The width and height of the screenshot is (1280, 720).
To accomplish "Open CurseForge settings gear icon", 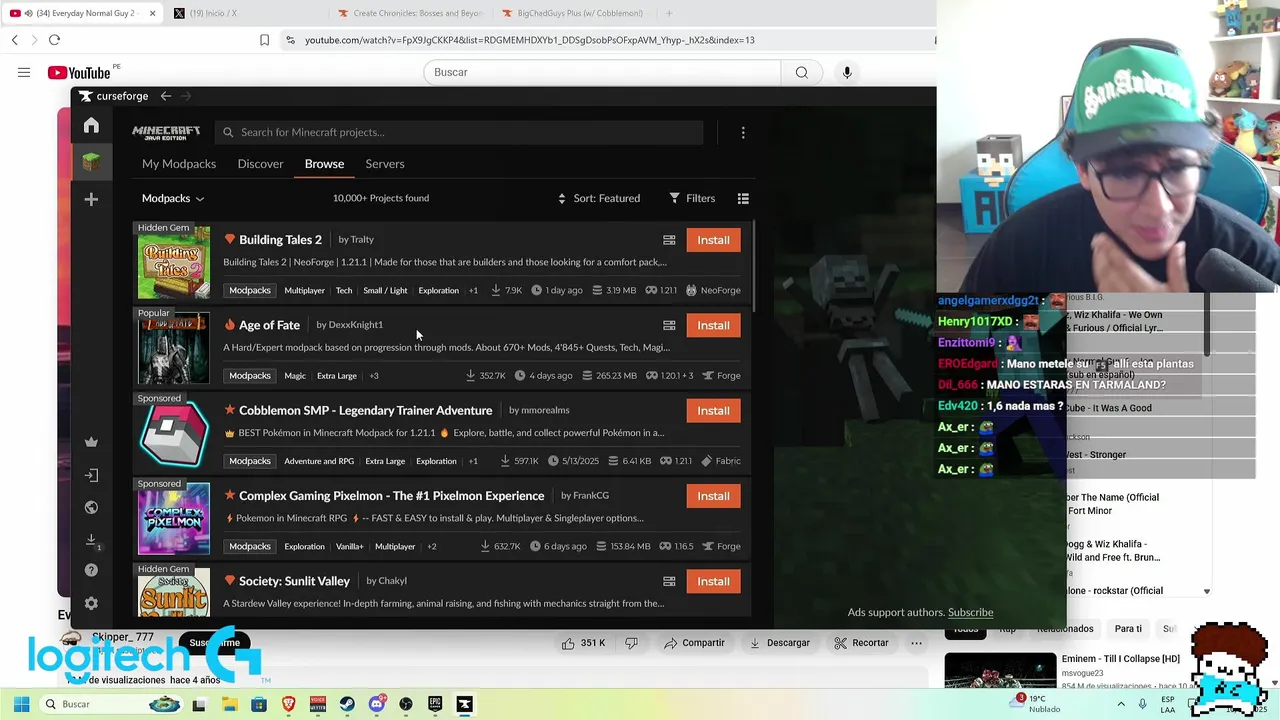I will click(91, 603).
